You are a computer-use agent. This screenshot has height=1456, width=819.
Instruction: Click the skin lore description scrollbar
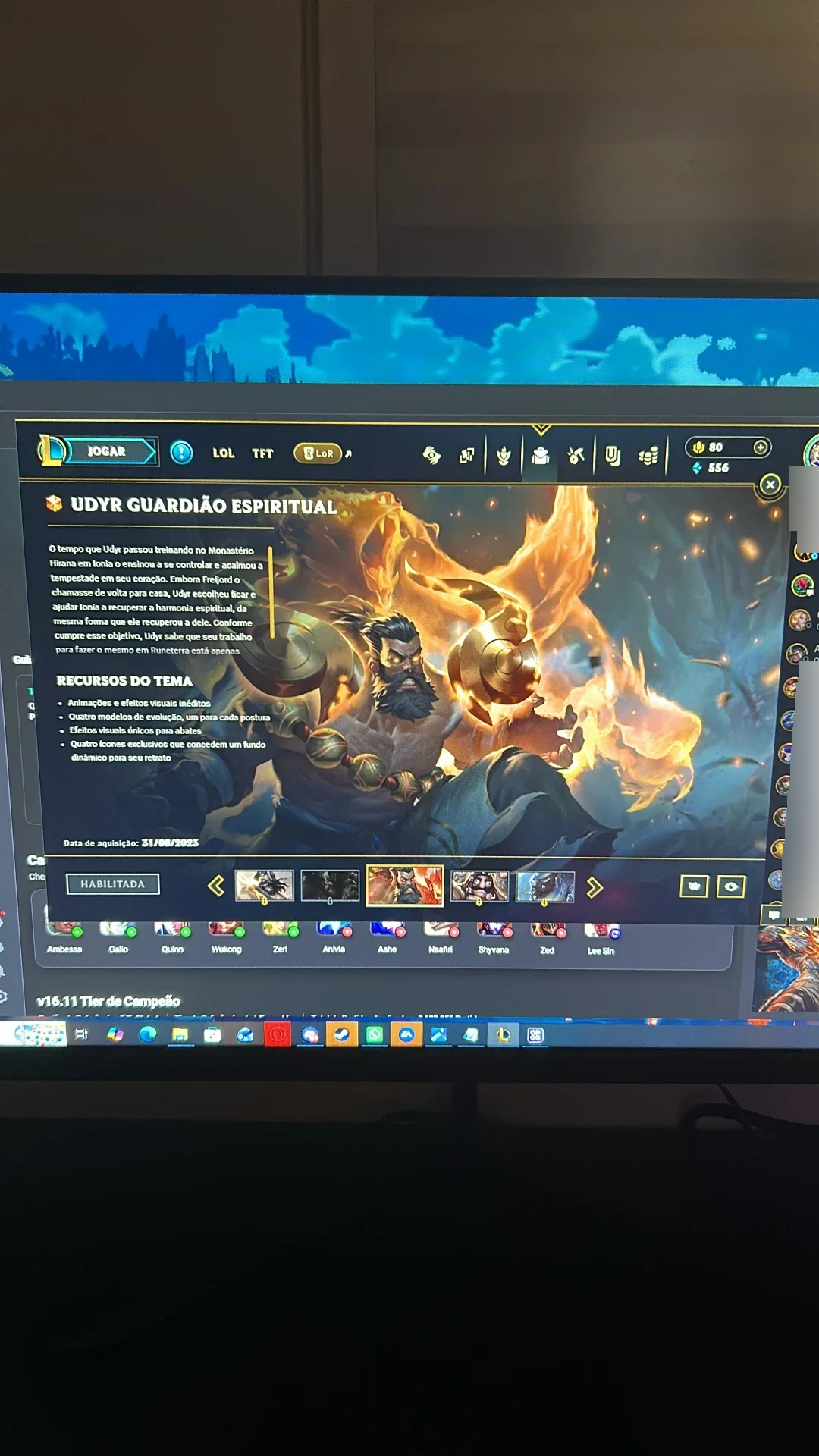(271, 591)
